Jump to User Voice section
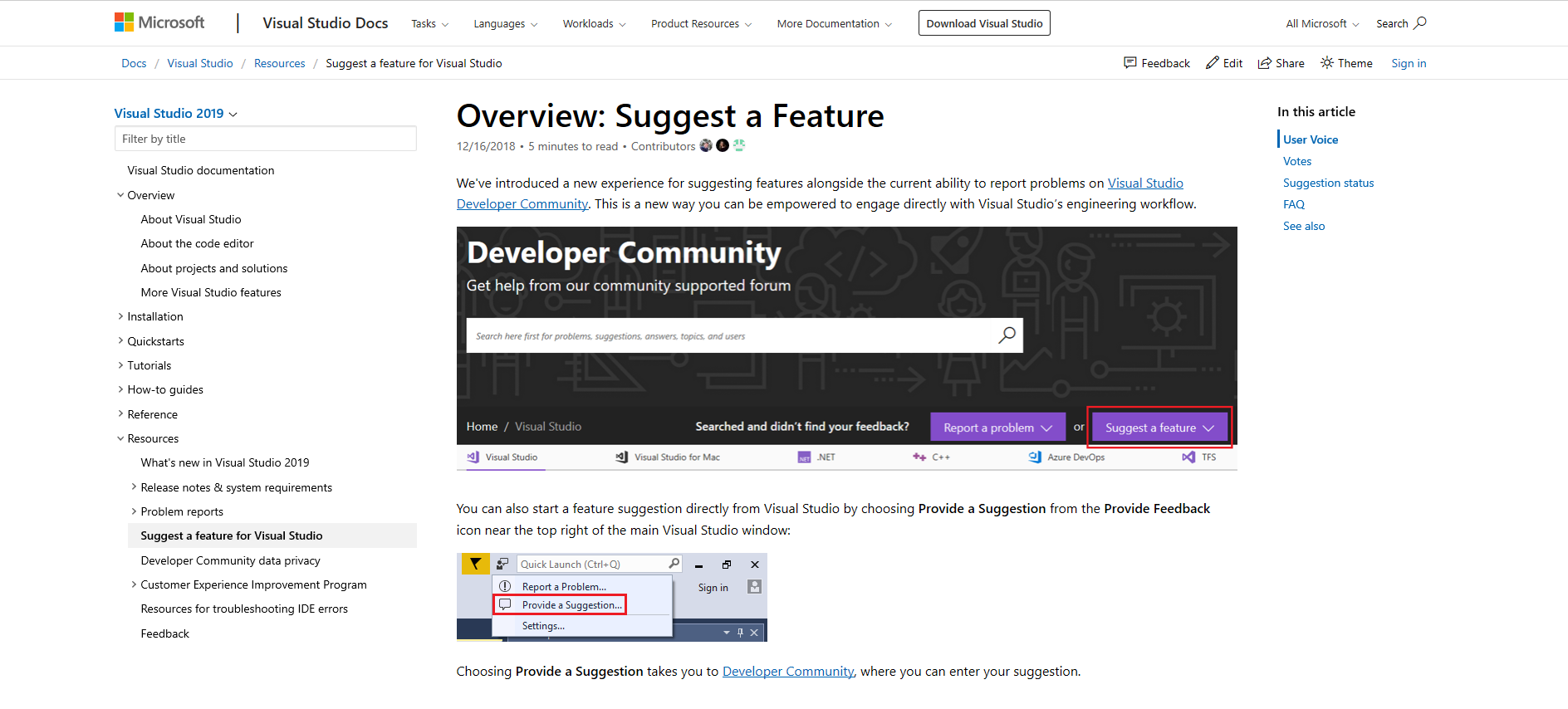This screenshot has height=709, width=1568. tap(1311, 139)
